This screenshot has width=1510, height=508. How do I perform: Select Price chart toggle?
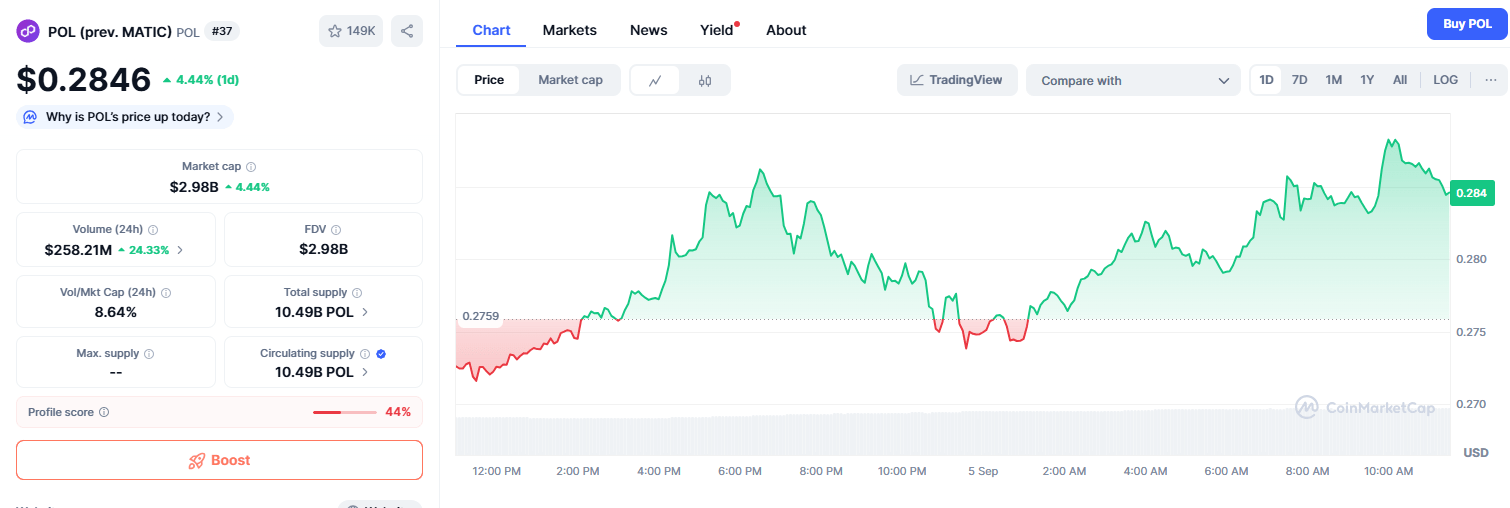(489, 80)
